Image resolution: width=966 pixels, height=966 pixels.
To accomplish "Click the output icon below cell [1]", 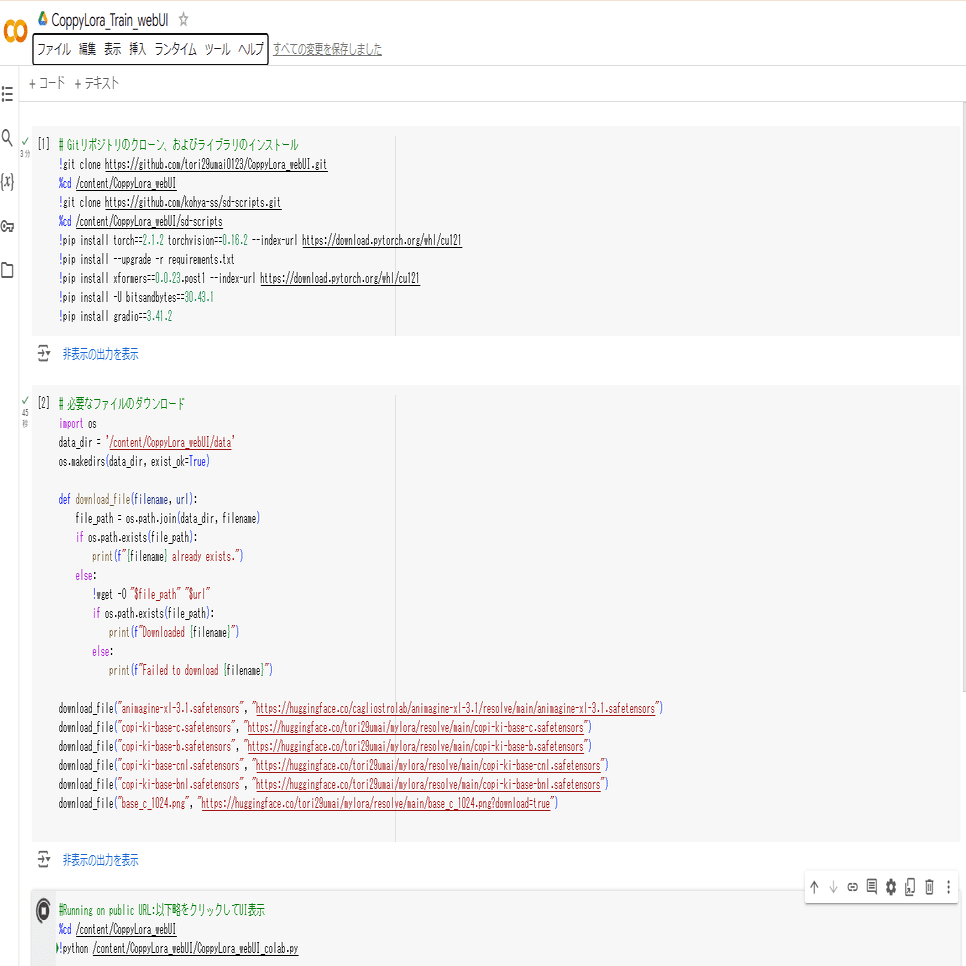I will [x=44, y=354].
